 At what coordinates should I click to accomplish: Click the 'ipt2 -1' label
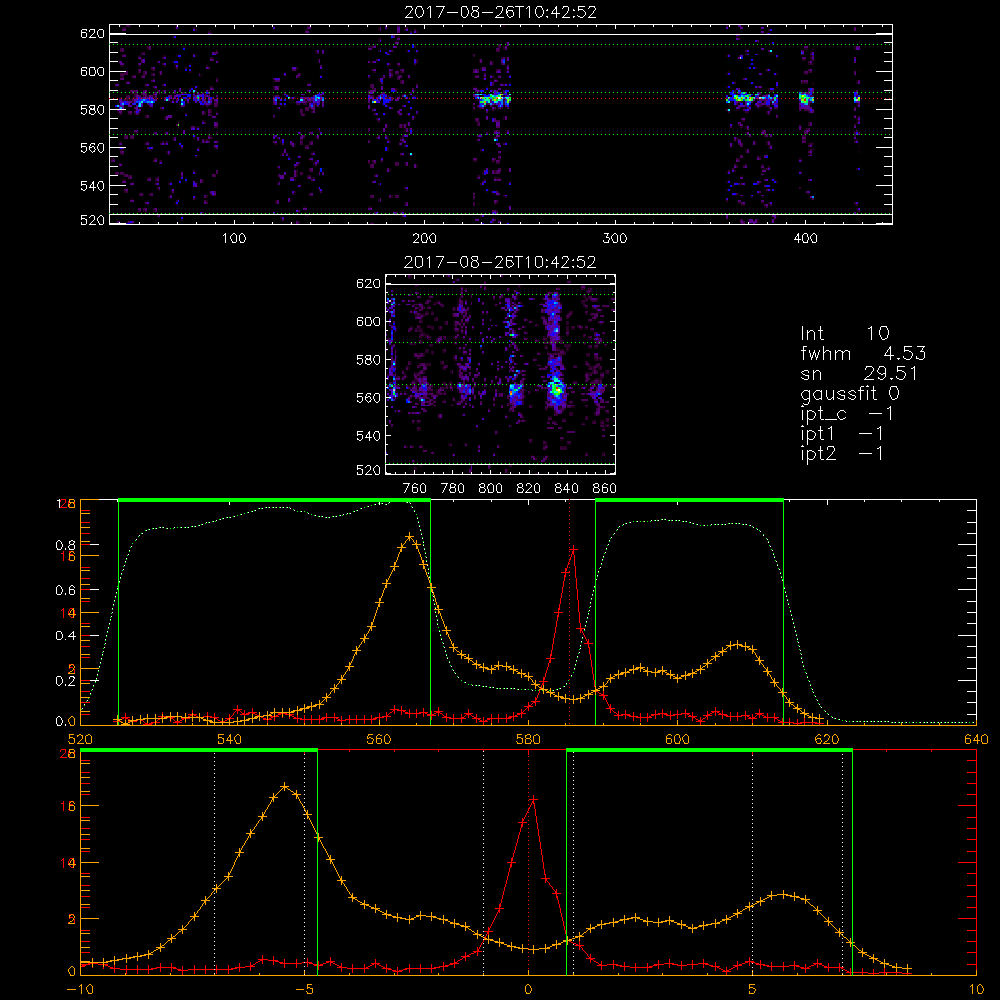842,453
